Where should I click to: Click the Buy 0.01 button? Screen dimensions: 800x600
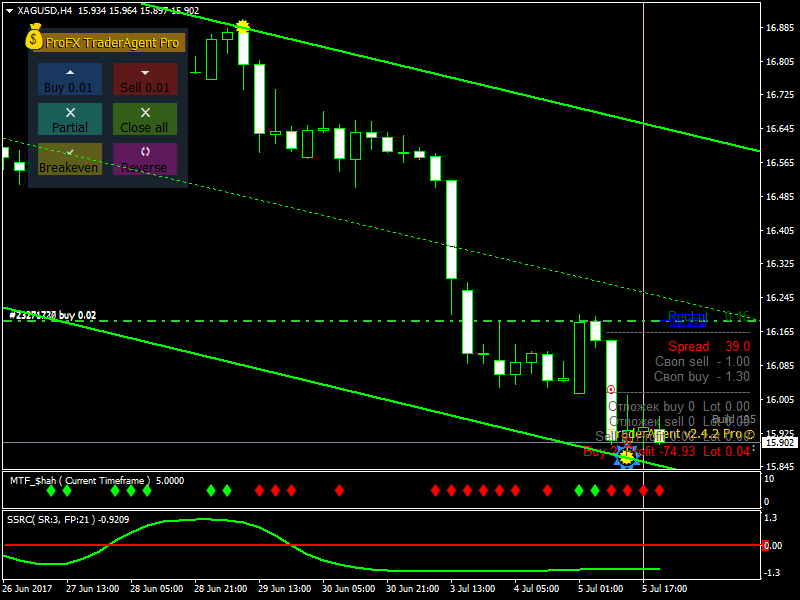pos(70,79)
